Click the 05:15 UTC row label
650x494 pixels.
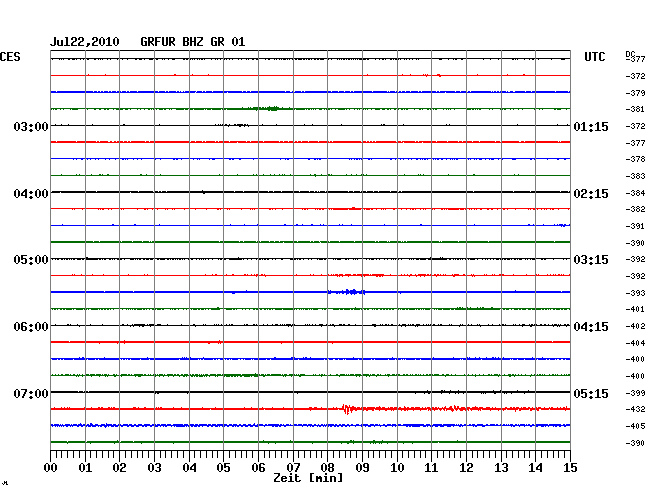coord(591,393)
